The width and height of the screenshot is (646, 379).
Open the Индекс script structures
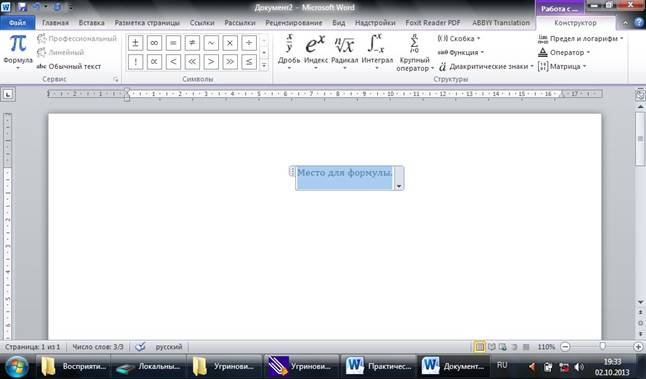click(x=316, y=51)
